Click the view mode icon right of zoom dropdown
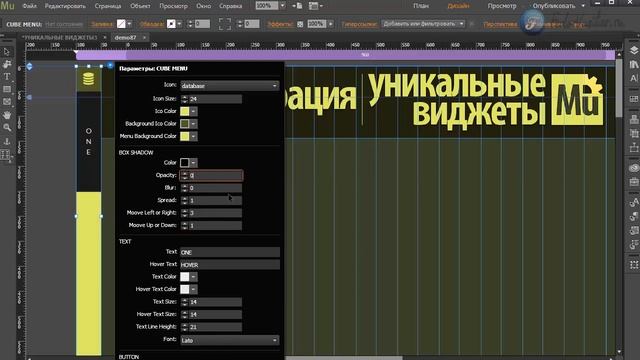Screen dimensions: 640x360 tap(298, 6)
